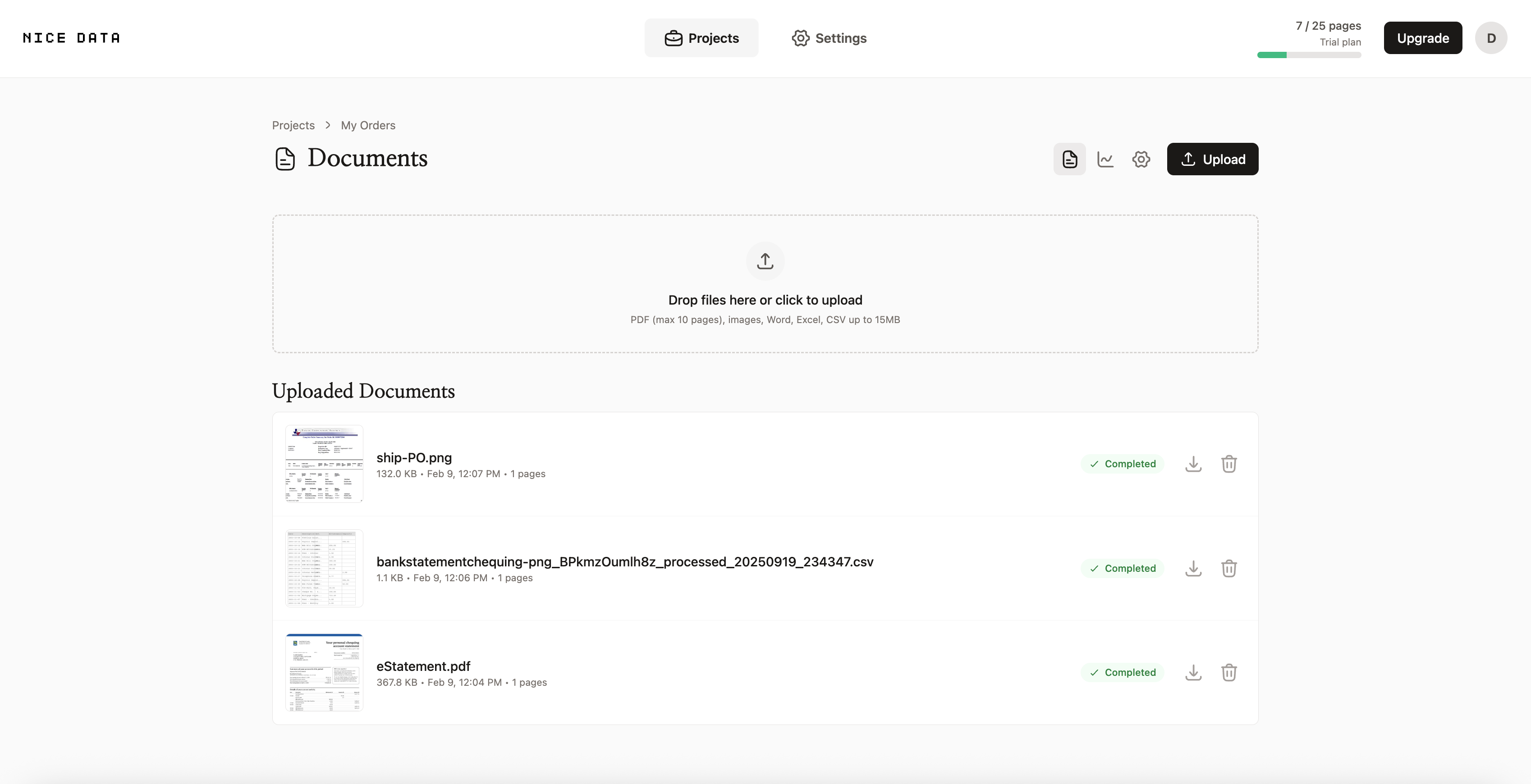Image resolution: width=1531 pixels, height=784 pixels.
Task: Delete the bankstatementchequing CSV file
Action: [x=1228, y=569]
